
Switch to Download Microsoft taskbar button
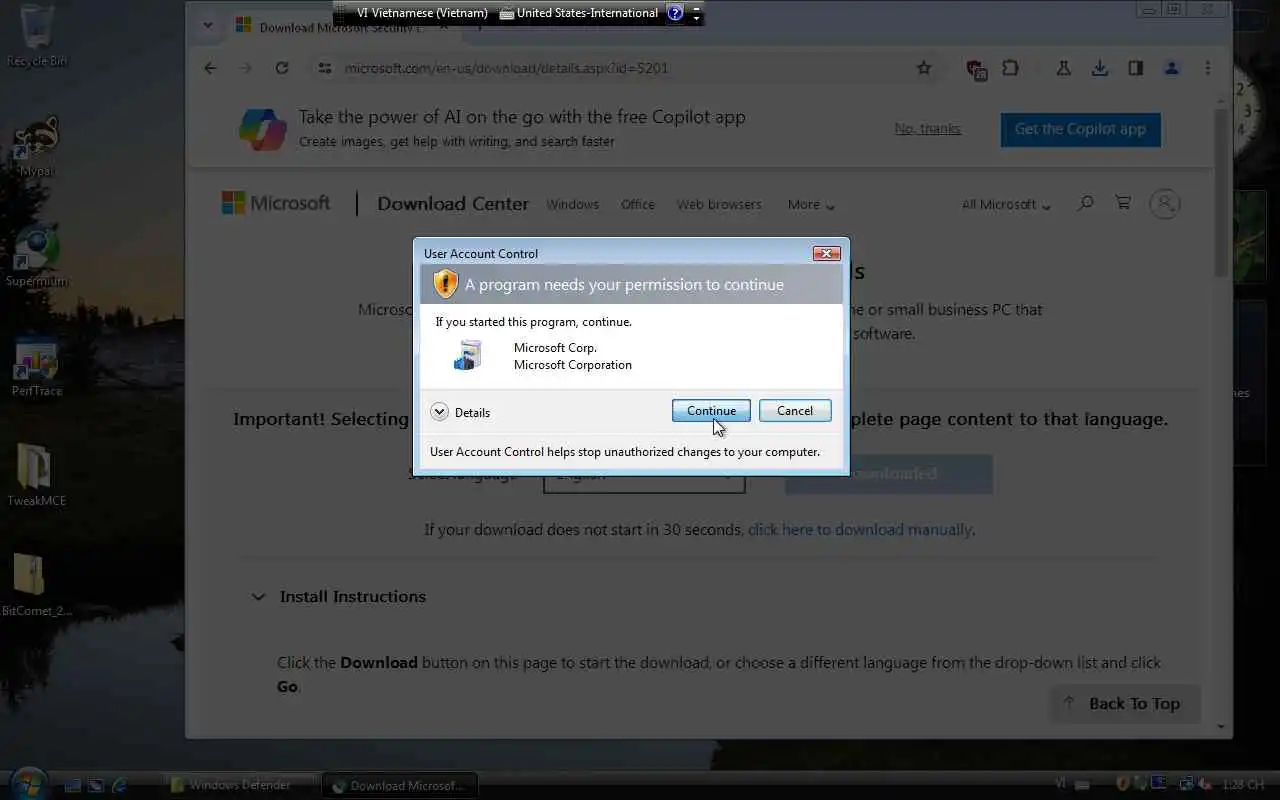tap(400, 786)
